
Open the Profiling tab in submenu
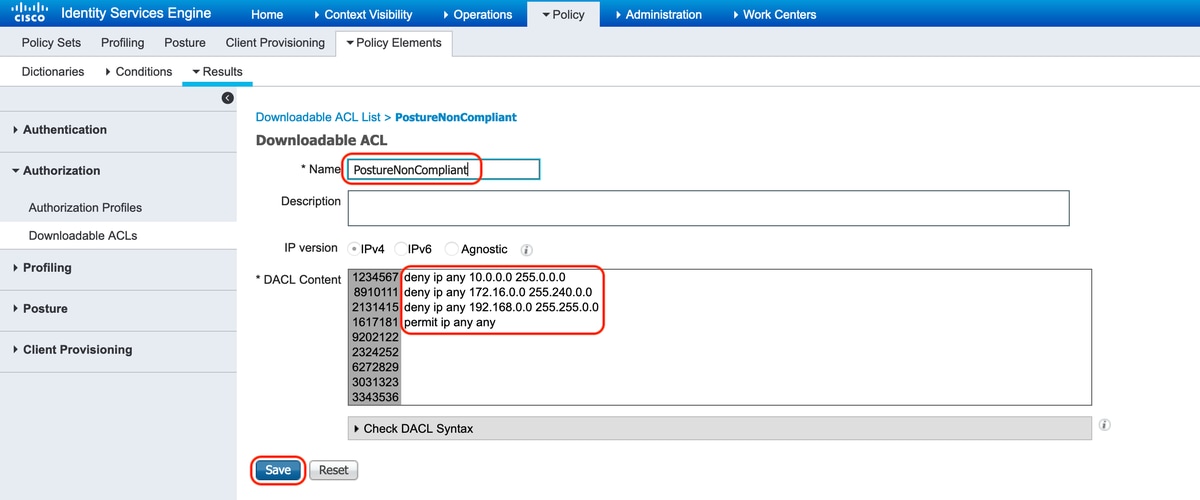[123, 43]
